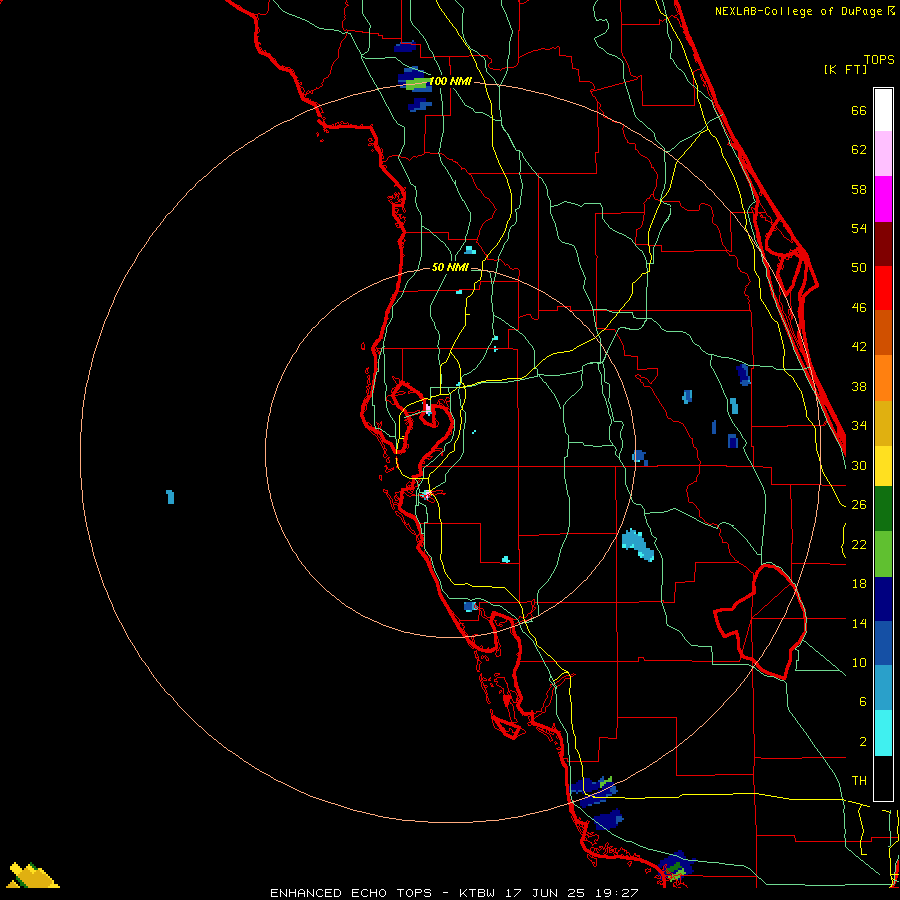Select the dark green legend swatch
The height and width of the screenshot is (900, 900).
(883, 509)
